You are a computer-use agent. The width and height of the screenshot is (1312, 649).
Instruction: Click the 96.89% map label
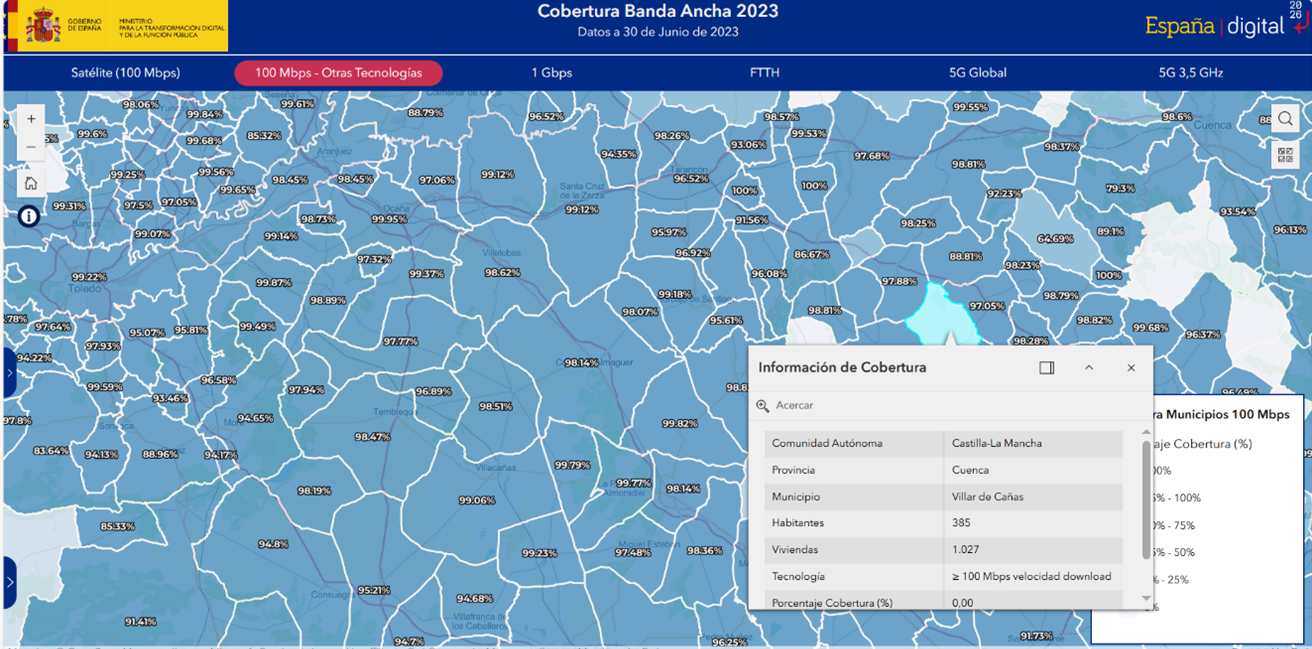(433, 391)
